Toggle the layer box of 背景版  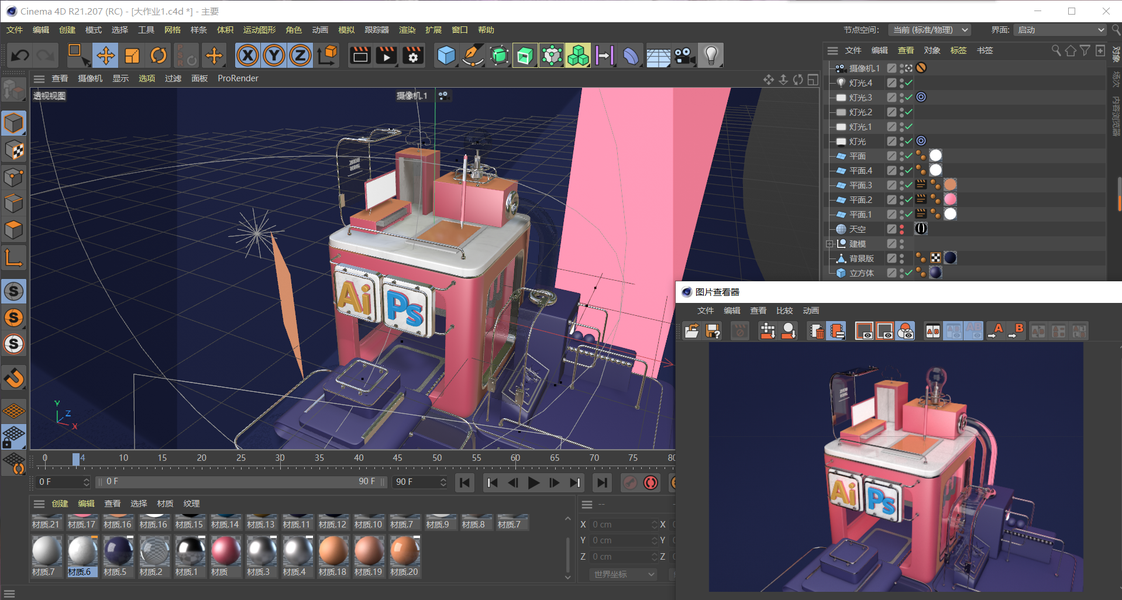[892, 258]
